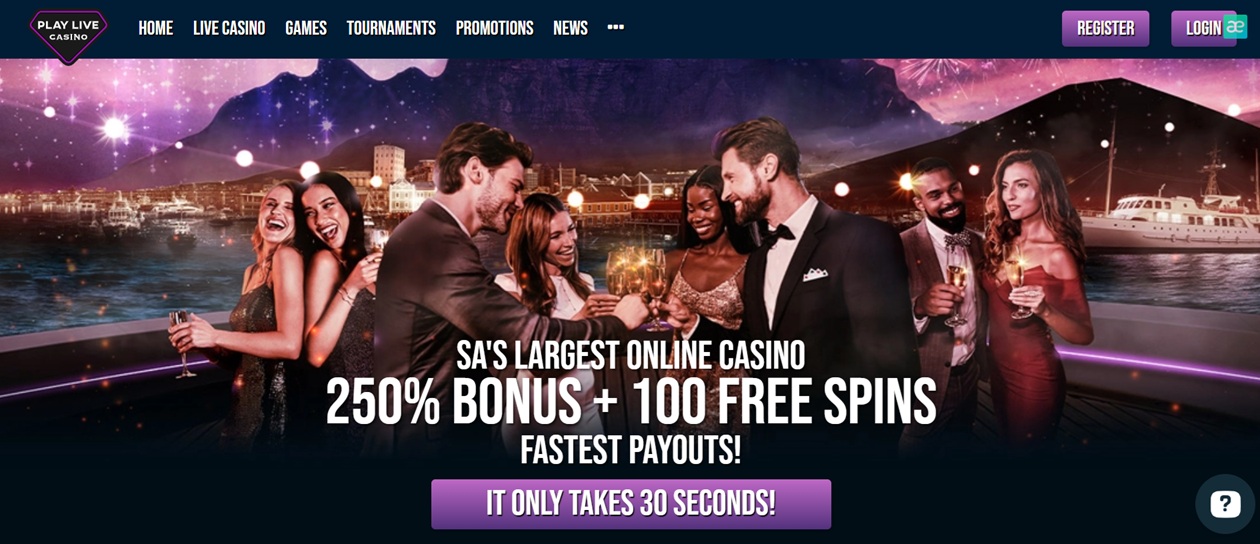This screenshot has height=544, width=1260.
Task: Click the Register button
Action: (1105, 28)
